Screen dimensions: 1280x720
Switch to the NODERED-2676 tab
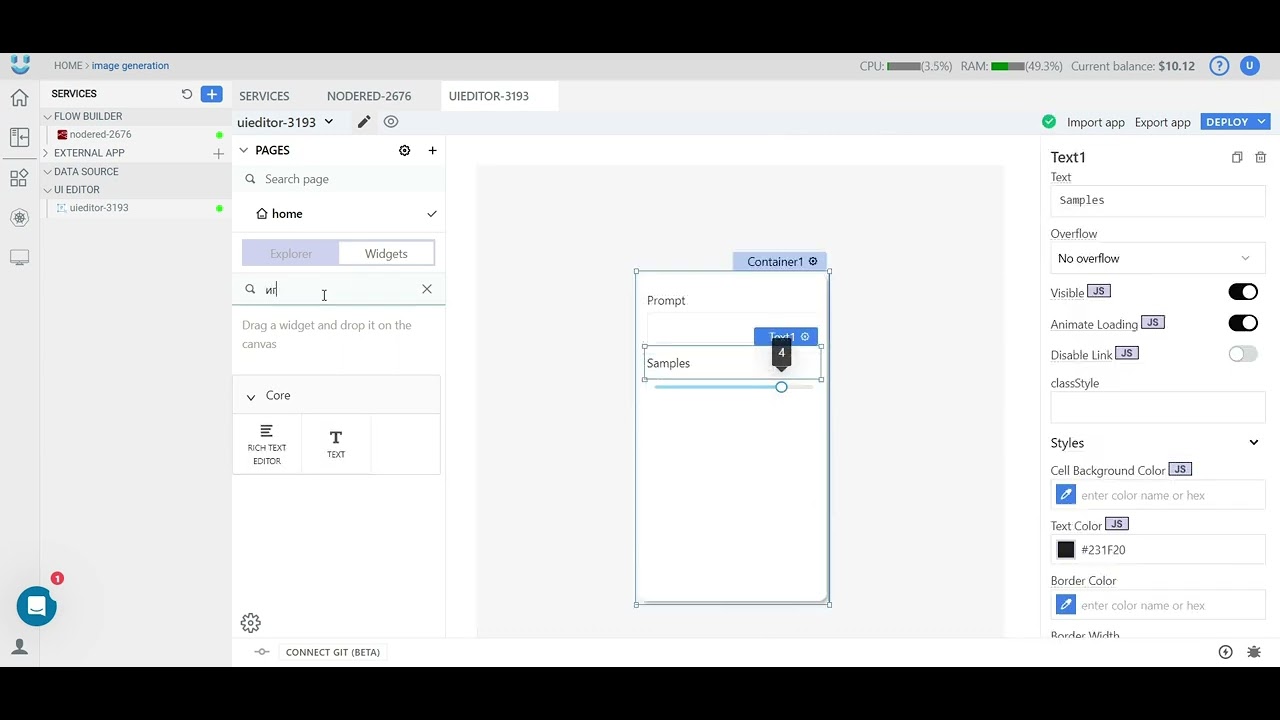tap(369, 96)
